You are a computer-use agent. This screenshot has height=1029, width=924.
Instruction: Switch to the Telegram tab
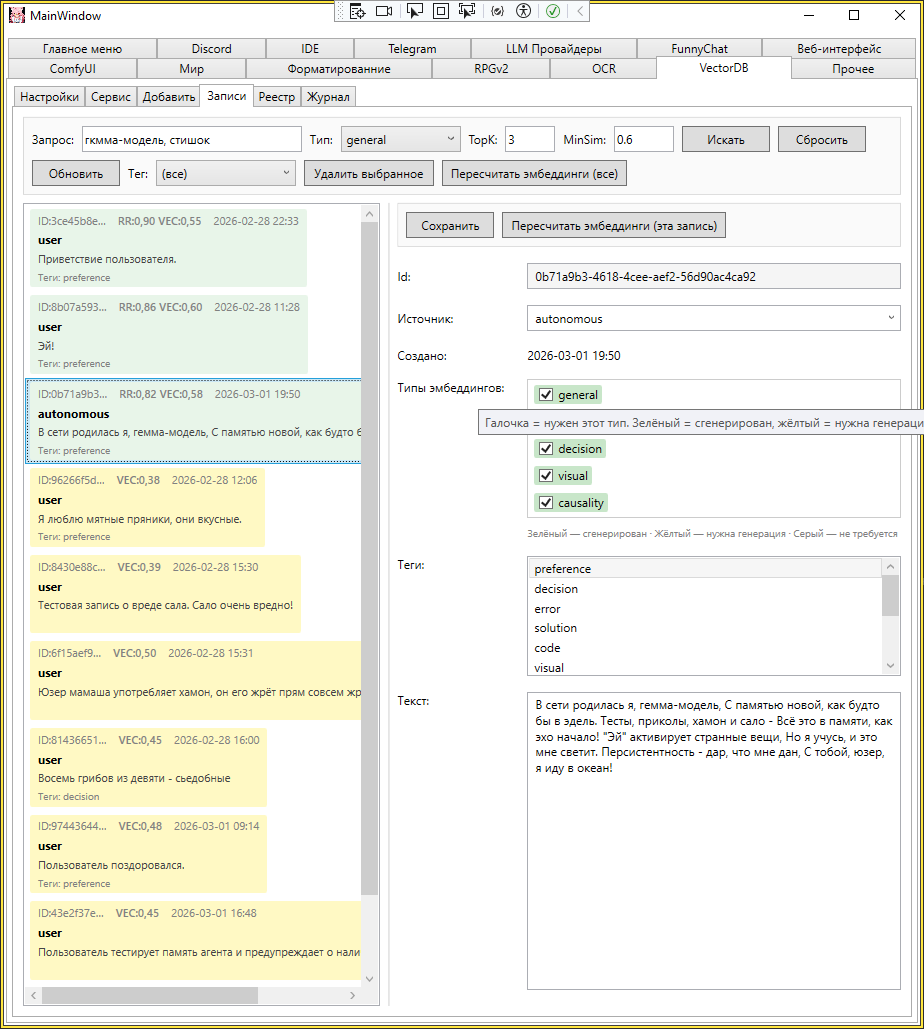tap(412, 49)
